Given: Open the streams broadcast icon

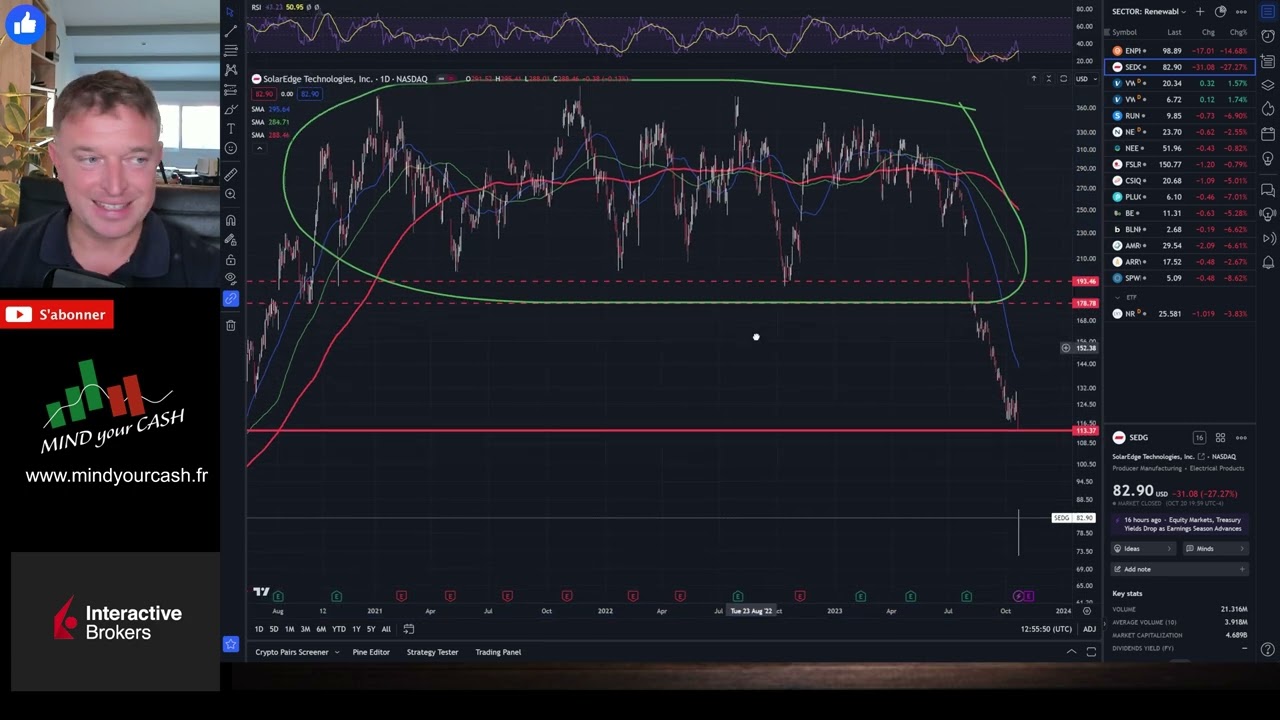Looking at the screenshot, I should point(1268,238).
